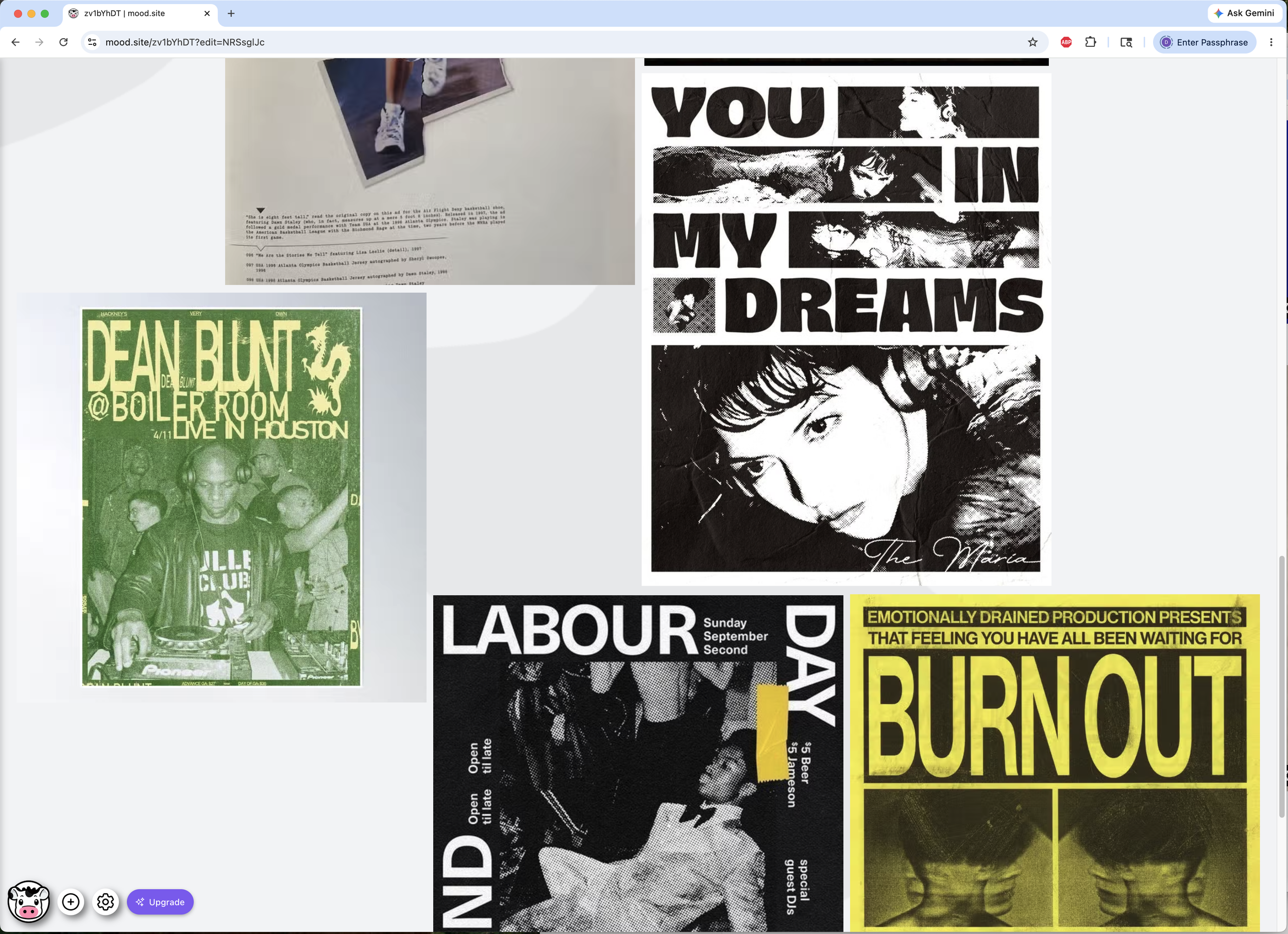View site information icon in address bar
The width and height of the screenshot is (1288, 934).
tap(93, 42)
